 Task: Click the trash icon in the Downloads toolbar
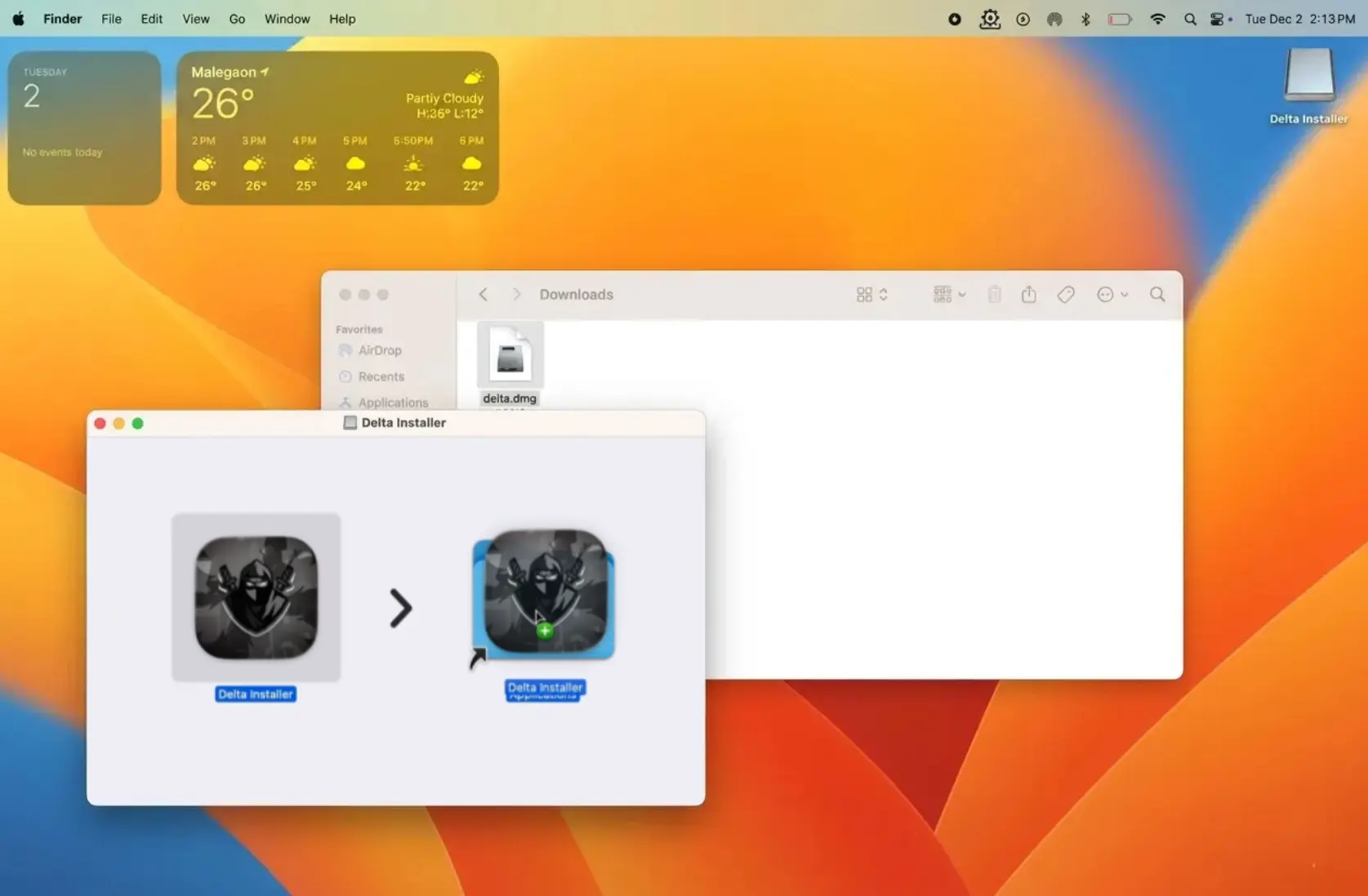(x=994, y=294)
